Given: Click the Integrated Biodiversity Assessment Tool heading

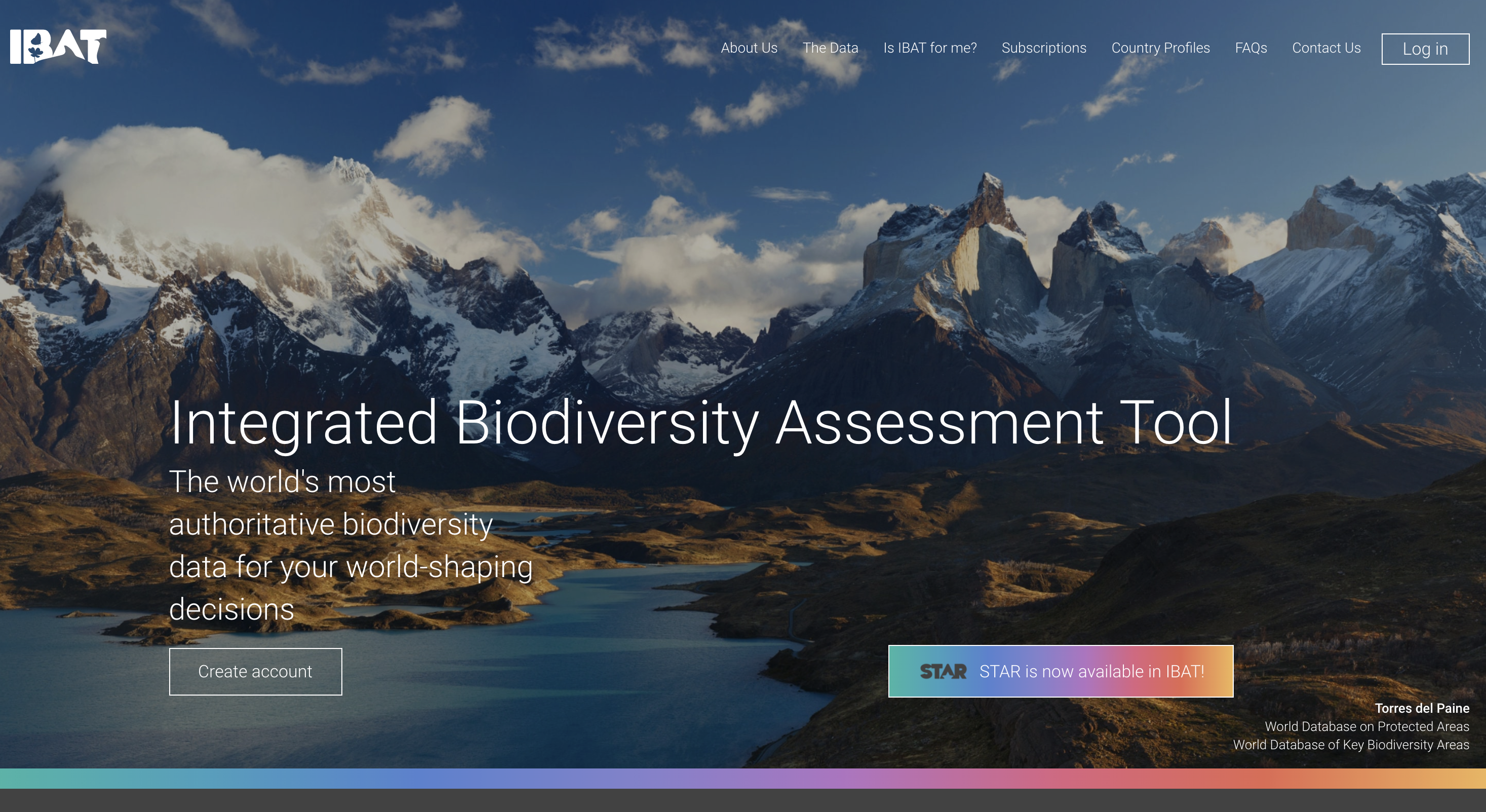Looking at the screenshot, I should (x=700, y=423).
